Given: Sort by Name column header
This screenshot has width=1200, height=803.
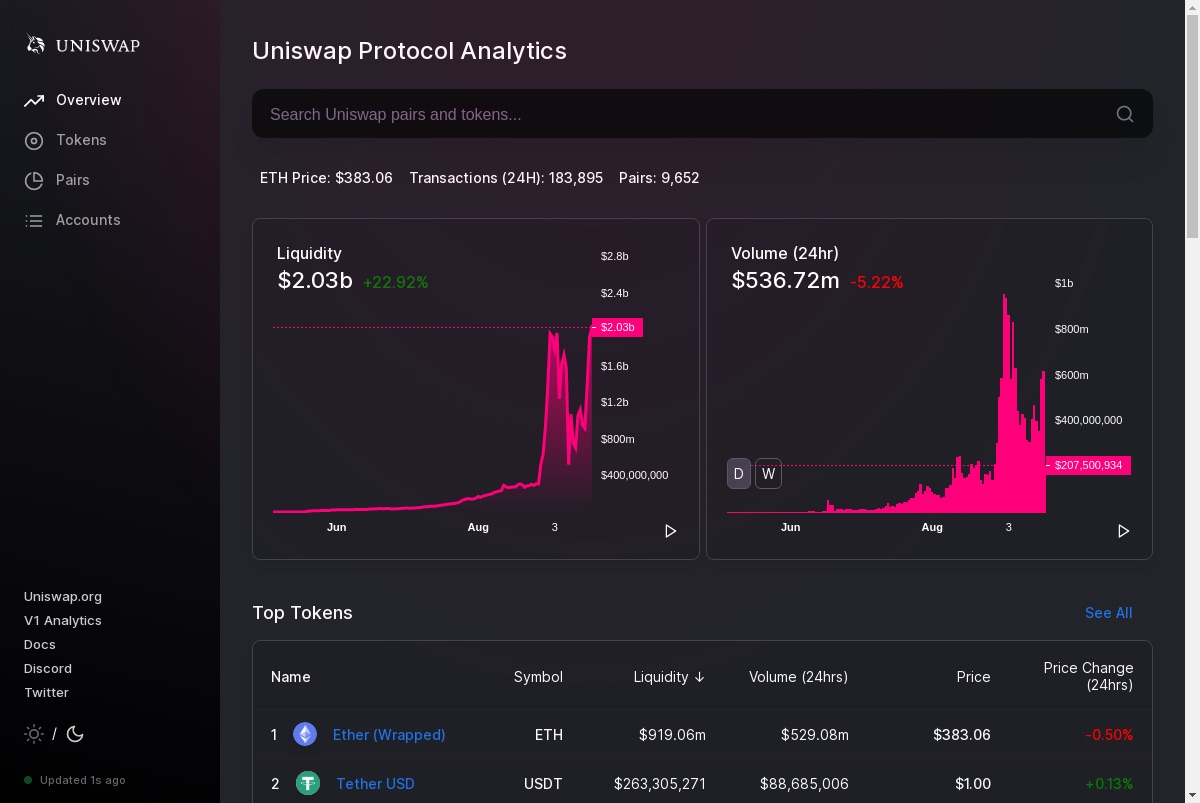Looking at the screenshot, I should [x=291, y=677].
